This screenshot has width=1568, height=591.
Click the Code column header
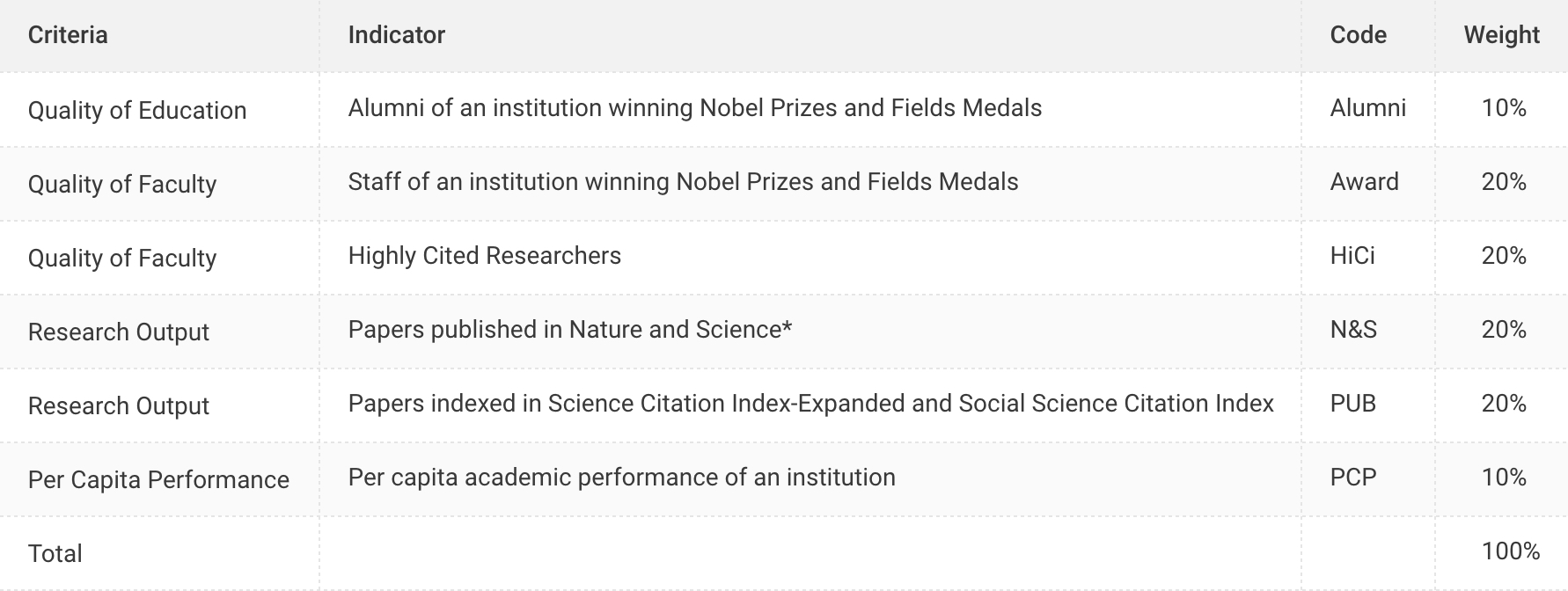point(1358,35)
